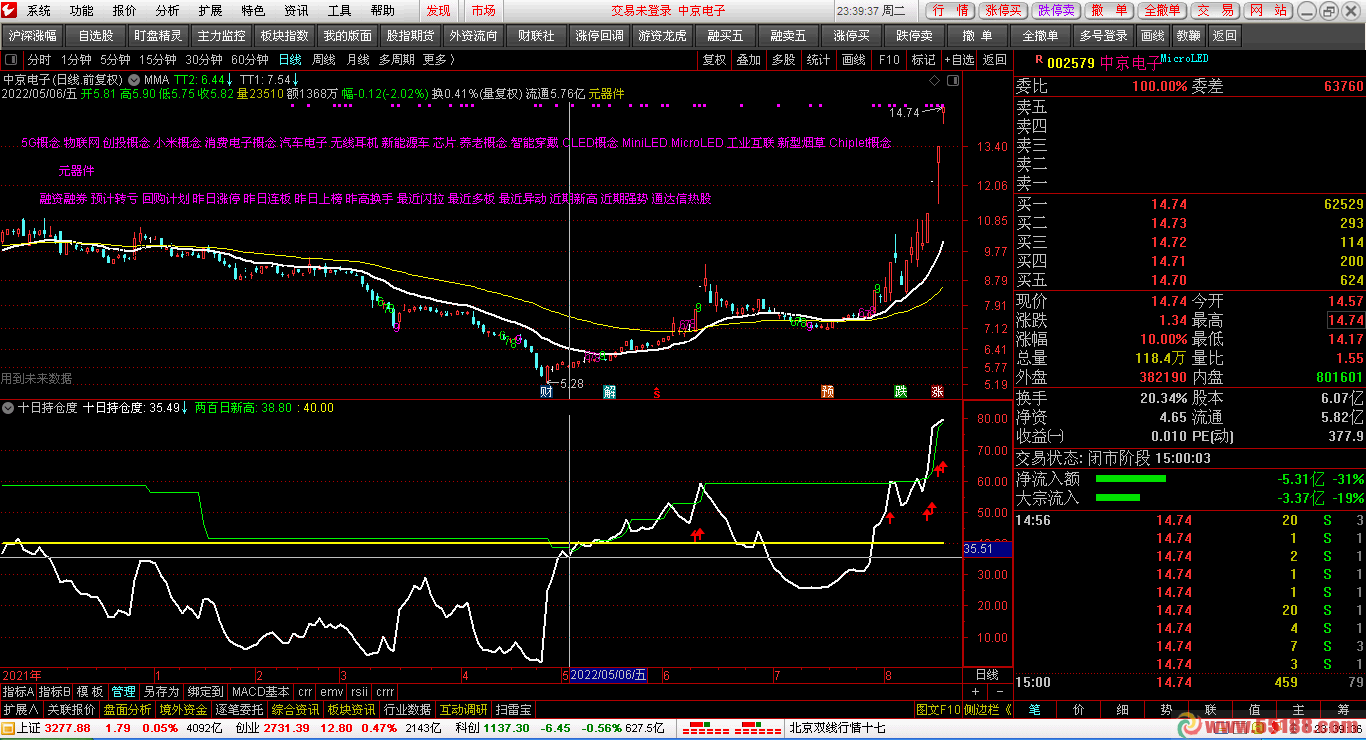The height and width of the screenshot is (740, 1366).
Task: Click 教鞭 toolbar button
Action: [1188, 36]
